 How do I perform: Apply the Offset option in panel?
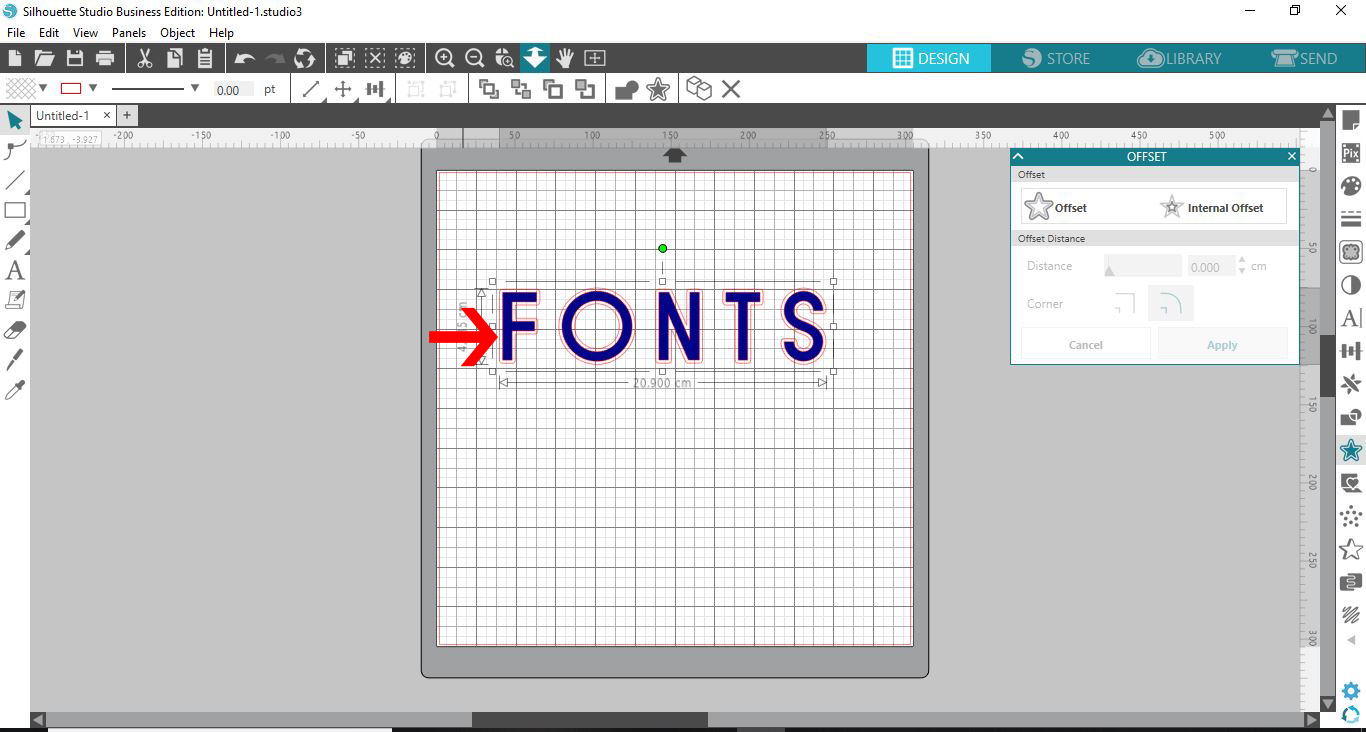coord(1056,207)
